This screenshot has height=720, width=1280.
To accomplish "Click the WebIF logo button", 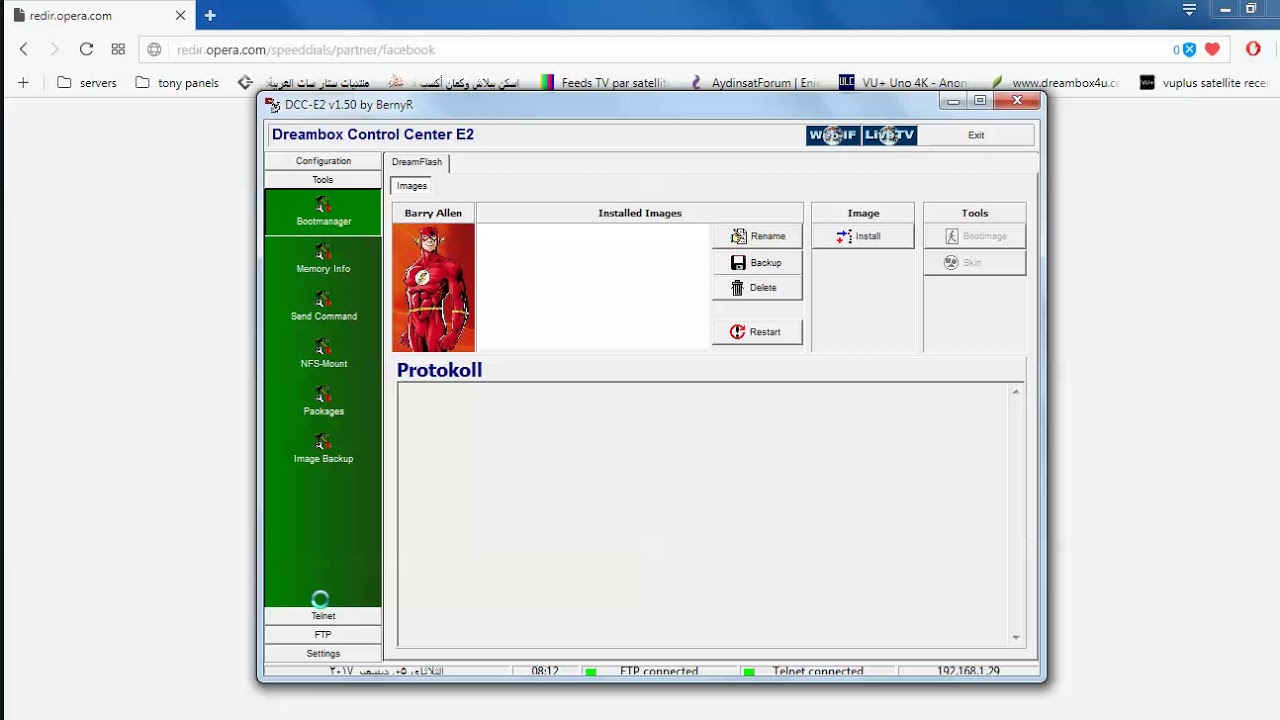I will point(833,135).
